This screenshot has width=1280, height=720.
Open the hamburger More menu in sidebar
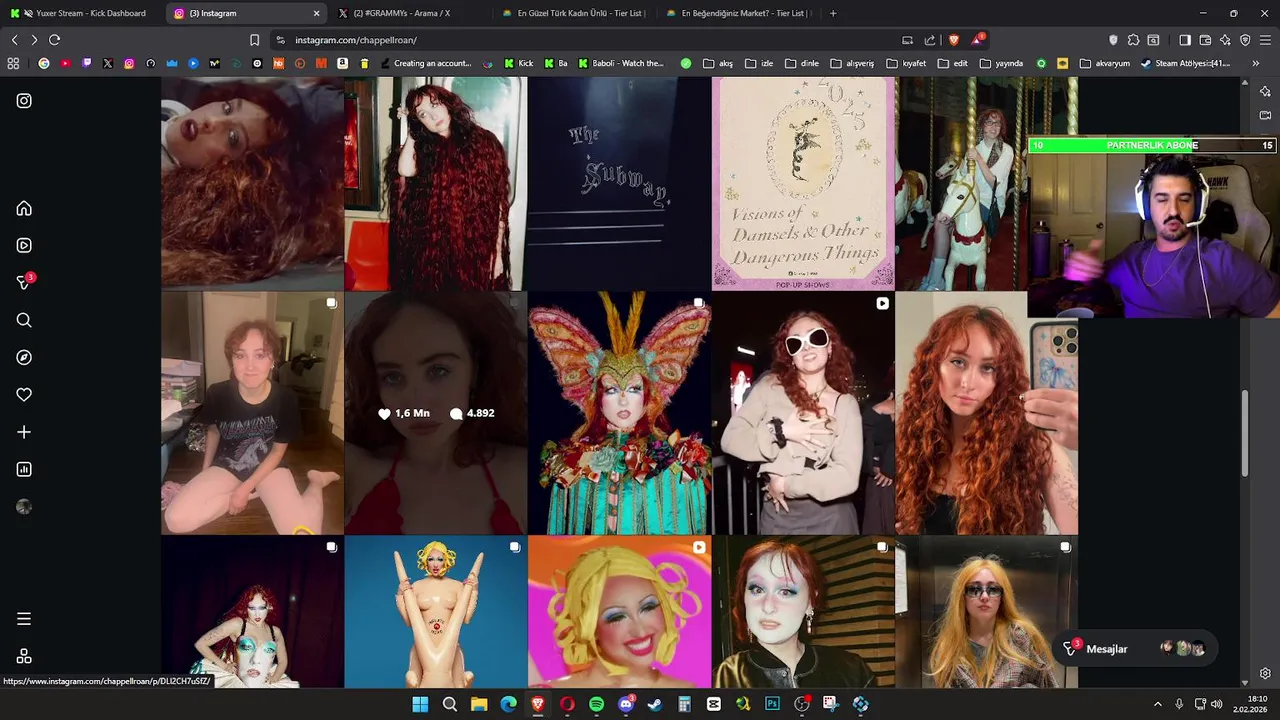tap(24, 619)
